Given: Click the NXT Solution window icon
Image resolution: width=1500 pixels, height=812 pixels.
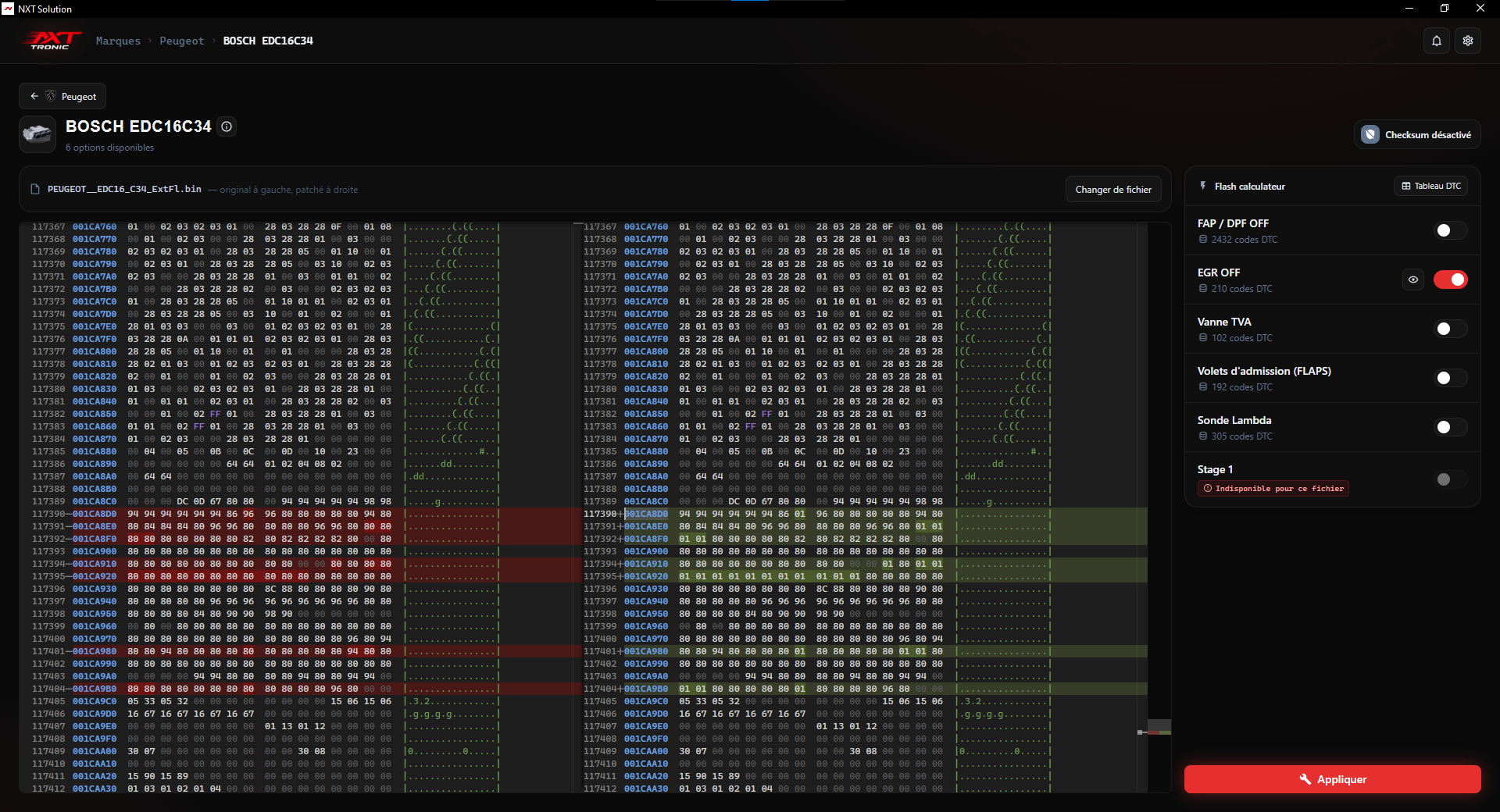Looking at the screenshot, I should coord(8,9).
